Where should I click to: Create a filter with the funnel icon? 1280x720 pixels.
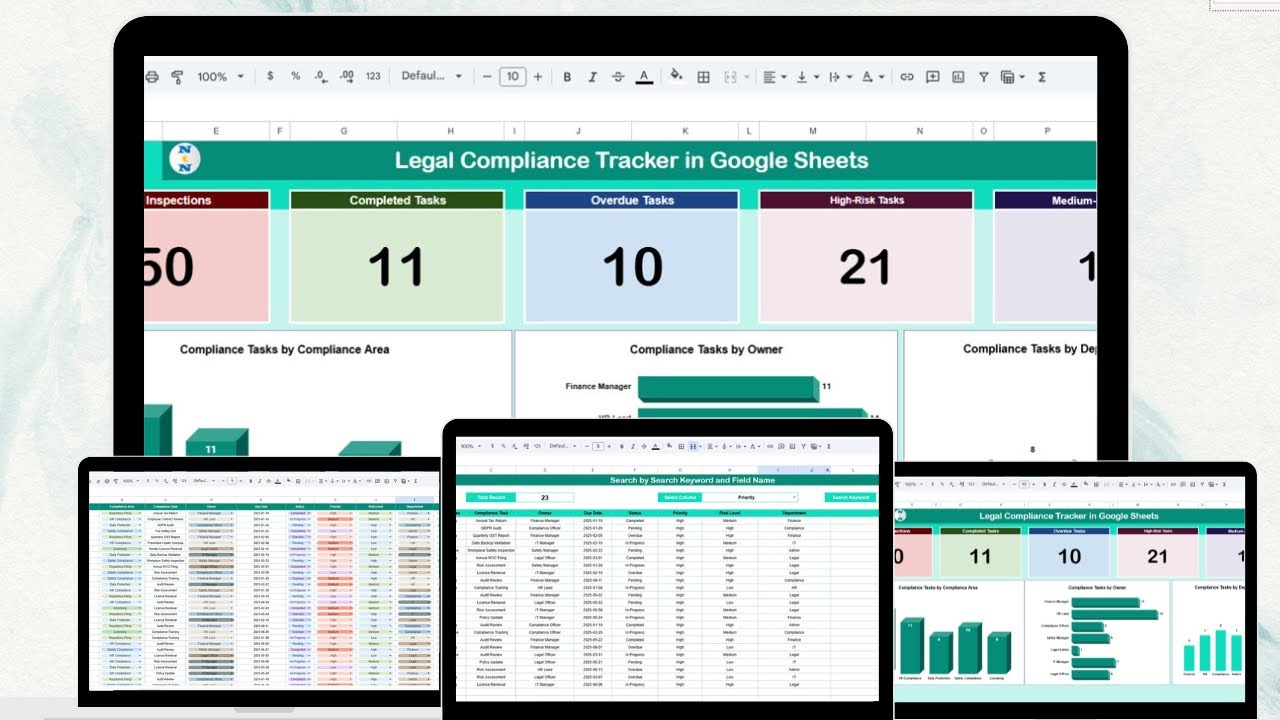[983, 76]
